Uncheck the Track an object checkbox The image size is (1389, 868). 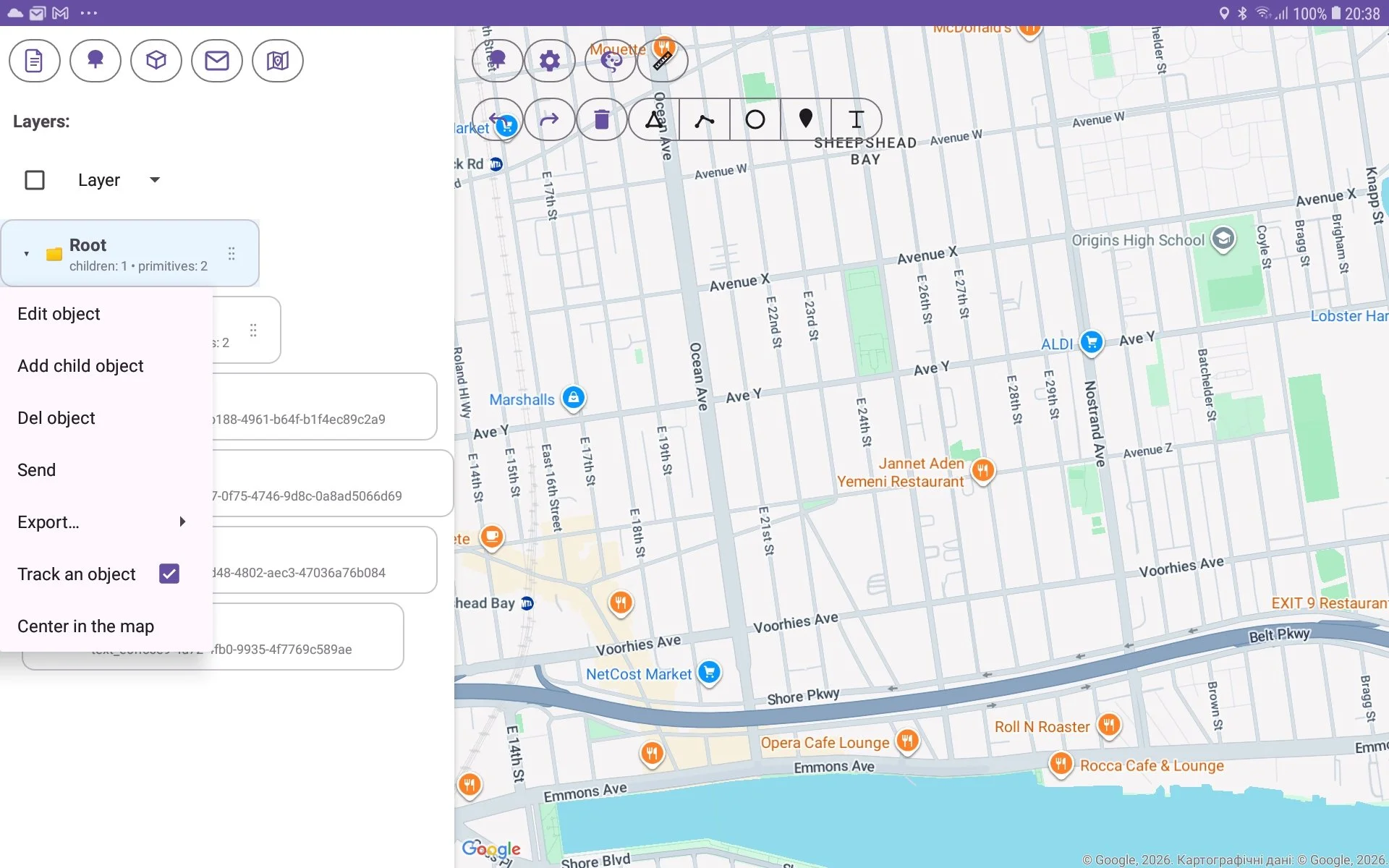[169, 574]
